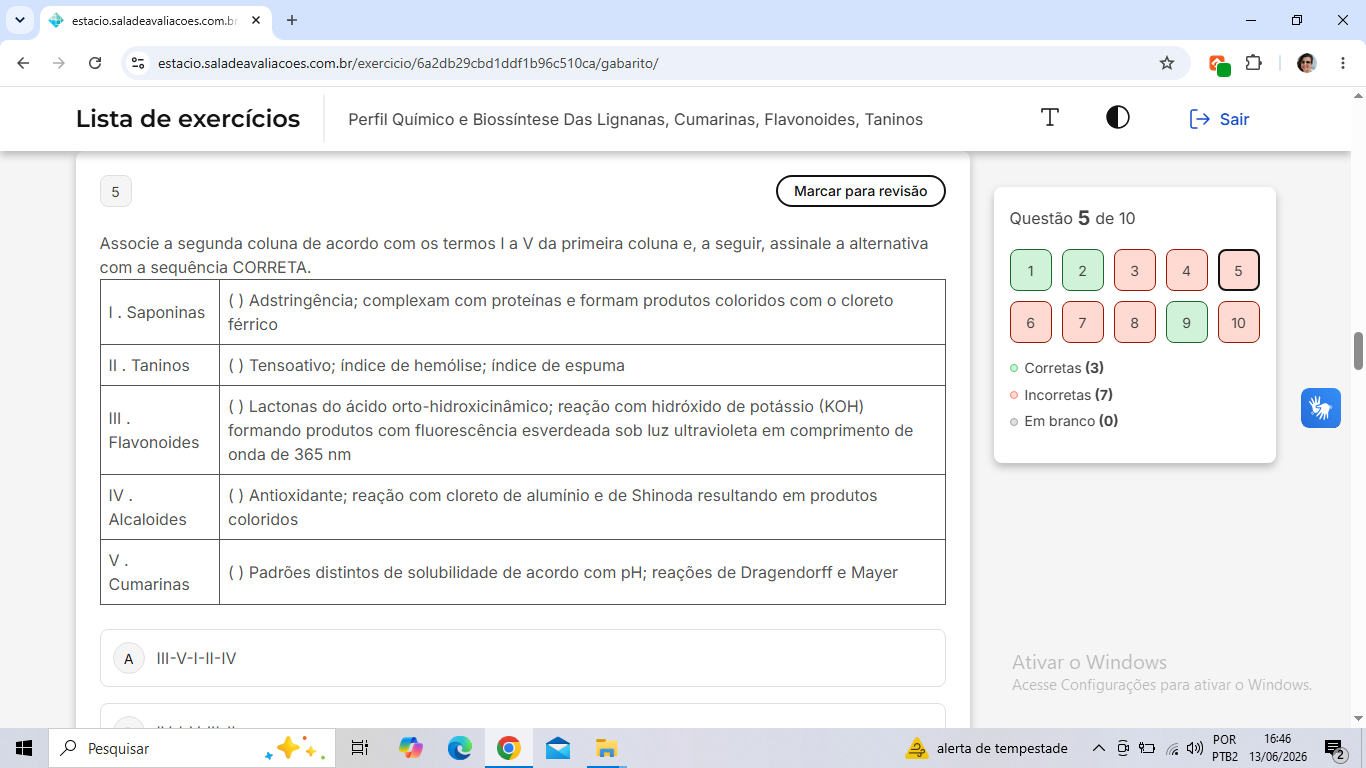Click the 'I . Saponinas' table cell
1366x768 pixels.
[x=160, y=312]
